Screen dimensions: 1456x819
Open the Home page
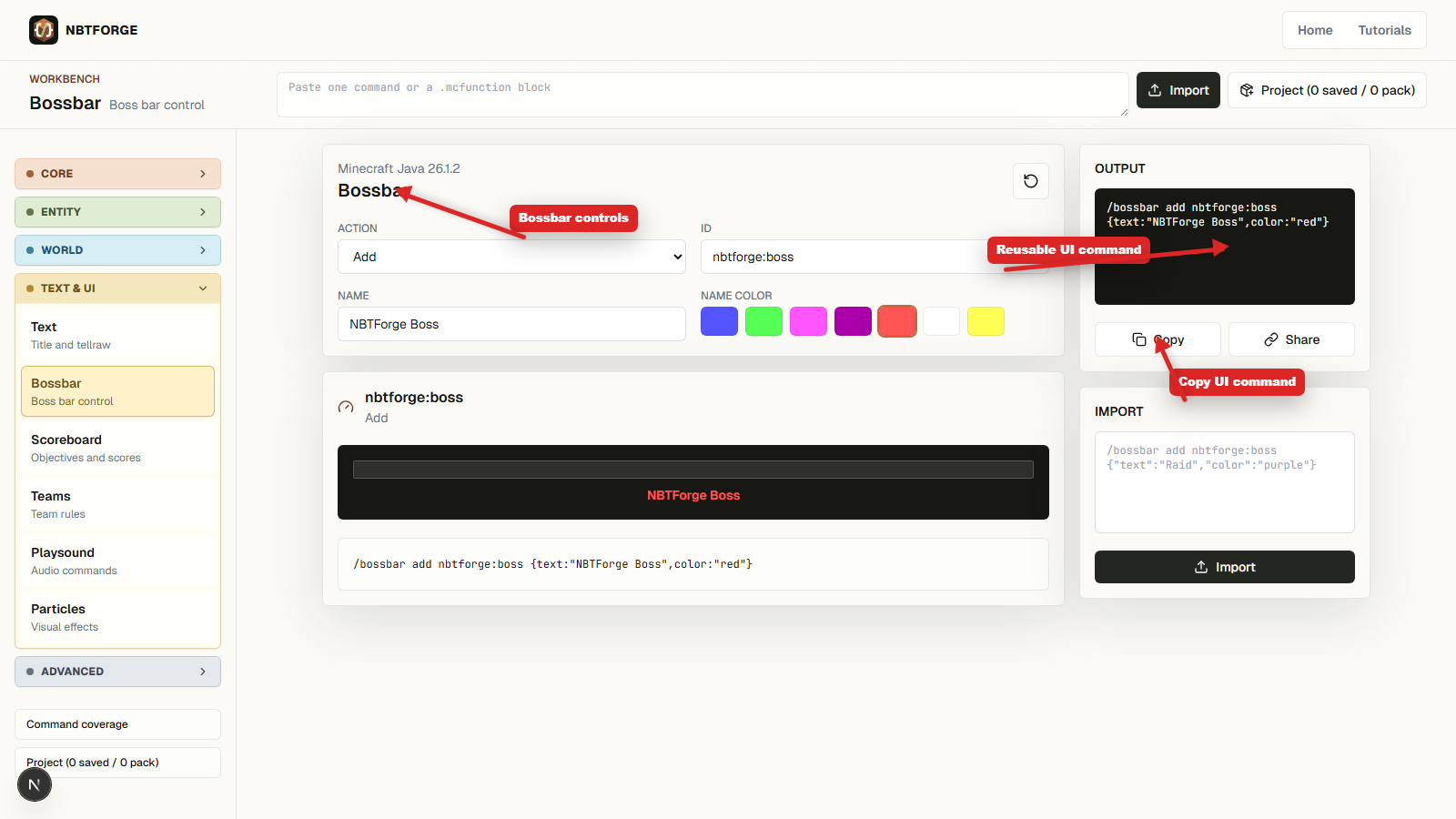click(1315, 30)
